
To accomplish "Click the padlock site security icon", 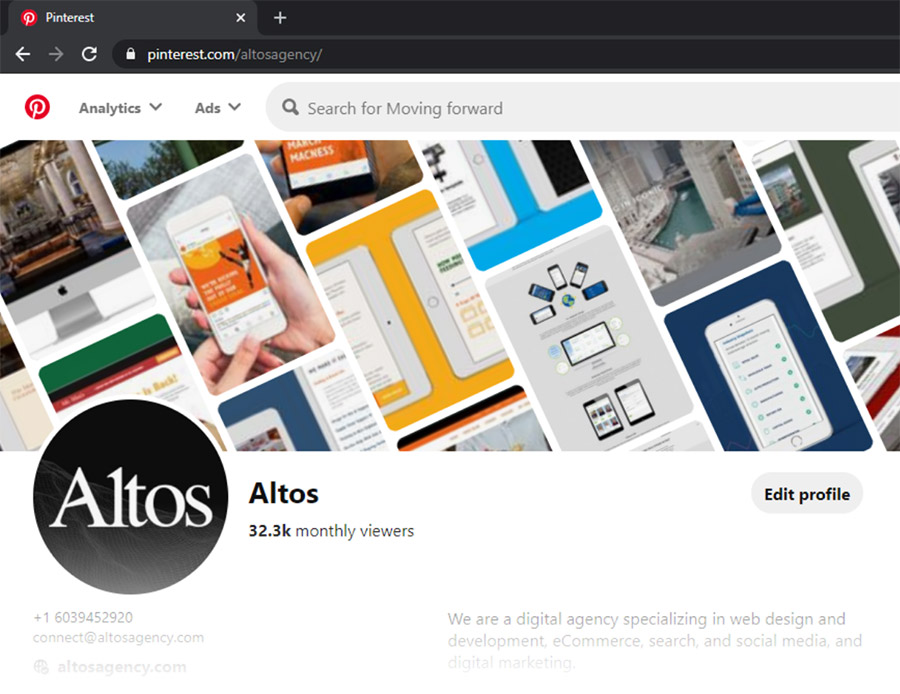I will pyautogui.click(x=131, y=54).
